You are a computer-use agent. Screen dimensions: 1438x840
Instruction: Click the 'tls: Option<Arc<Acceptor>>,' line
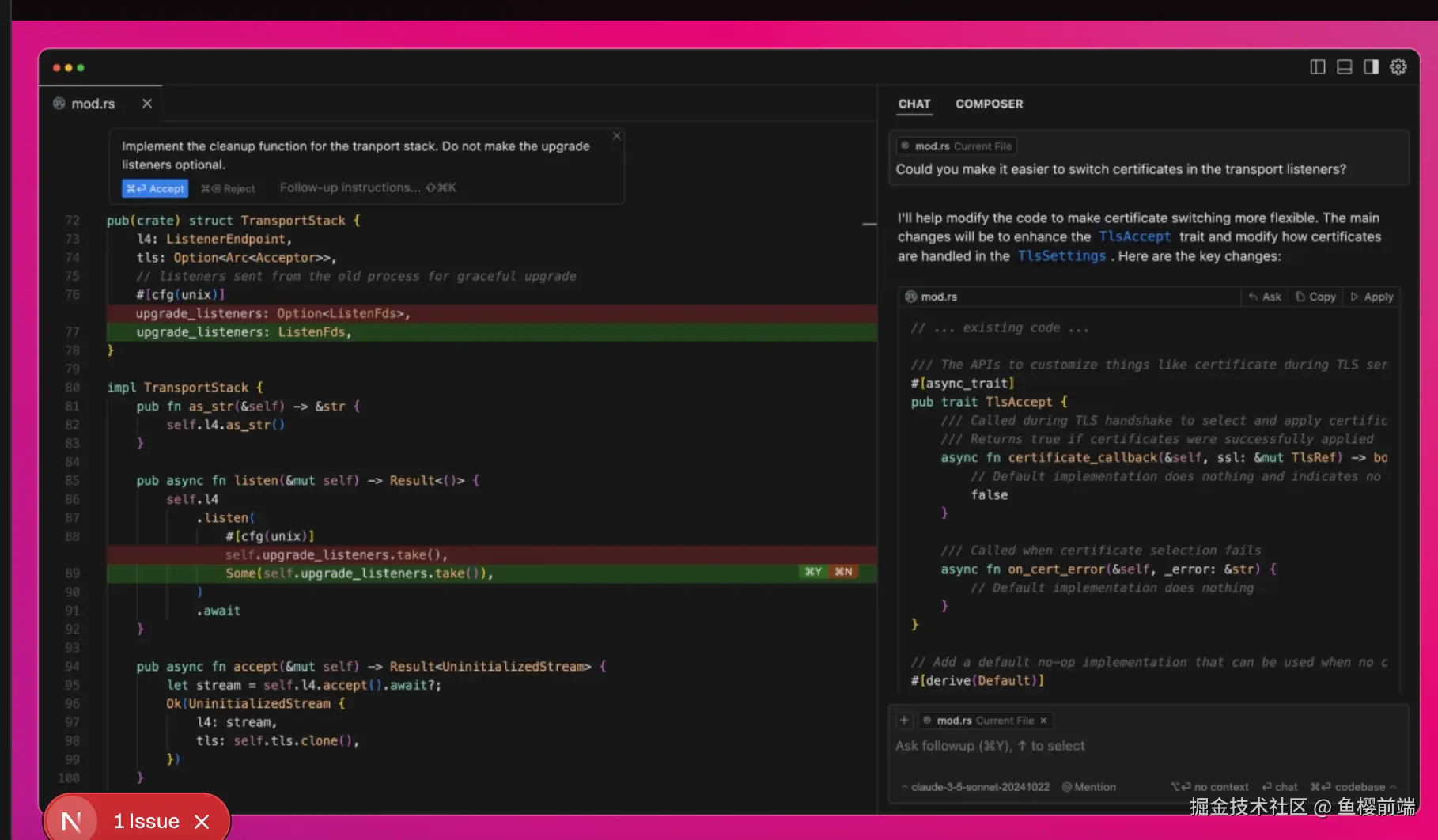point(237,258)
